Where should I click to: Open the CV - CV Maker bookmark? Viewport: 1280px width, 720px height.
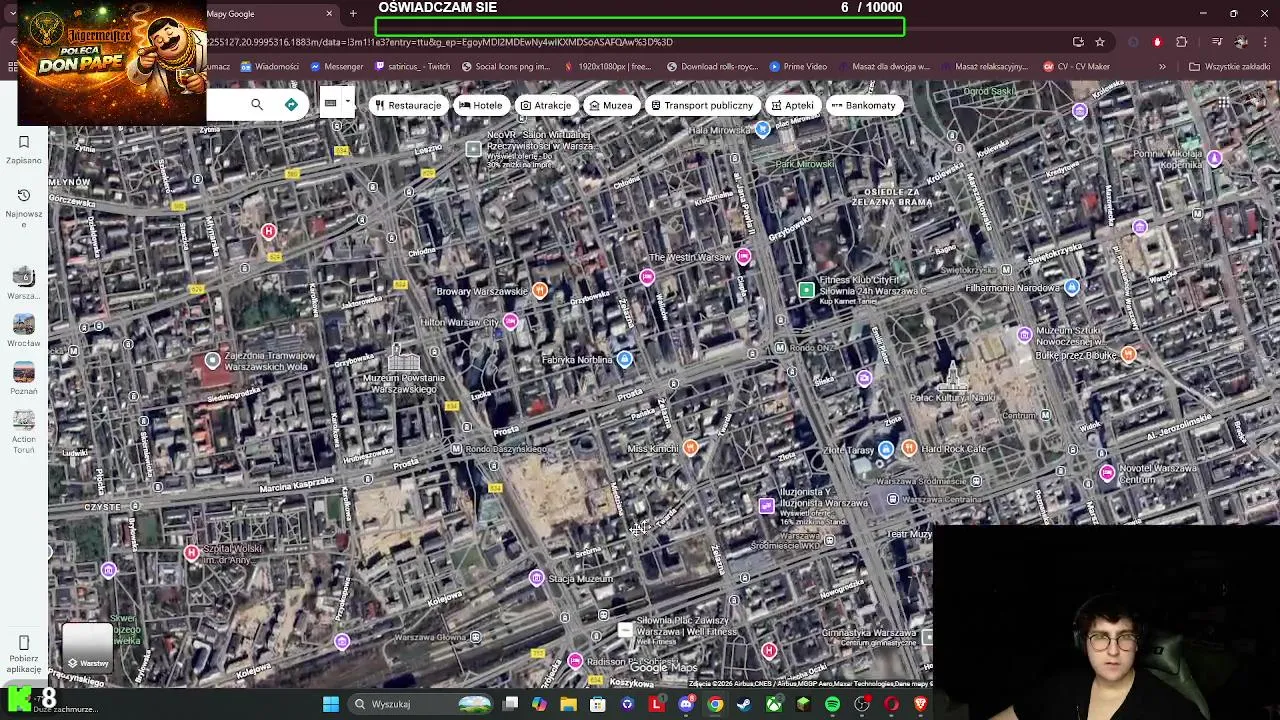click(1077, 67)
